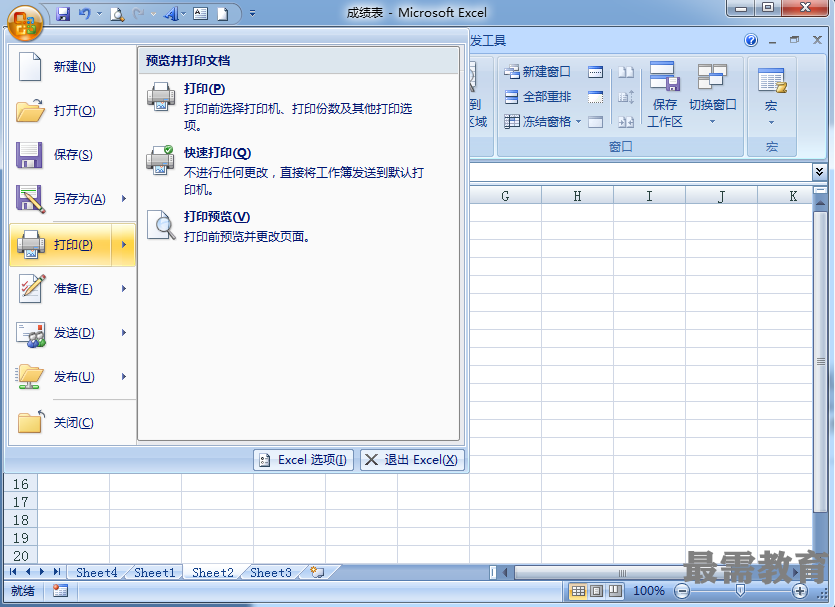Click the Insert Worksheet tab icon
The height and width of the screenshot is (607, 835).
point(318,572)
